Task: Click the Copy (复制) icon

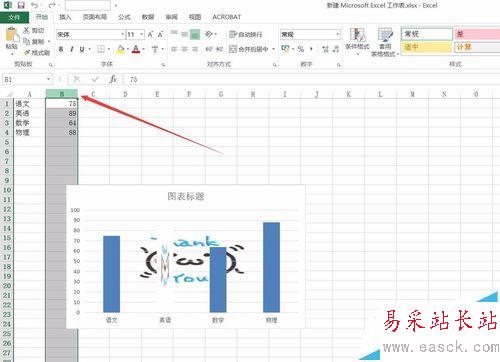Action: pyautogui.click(x=27, y=41)
